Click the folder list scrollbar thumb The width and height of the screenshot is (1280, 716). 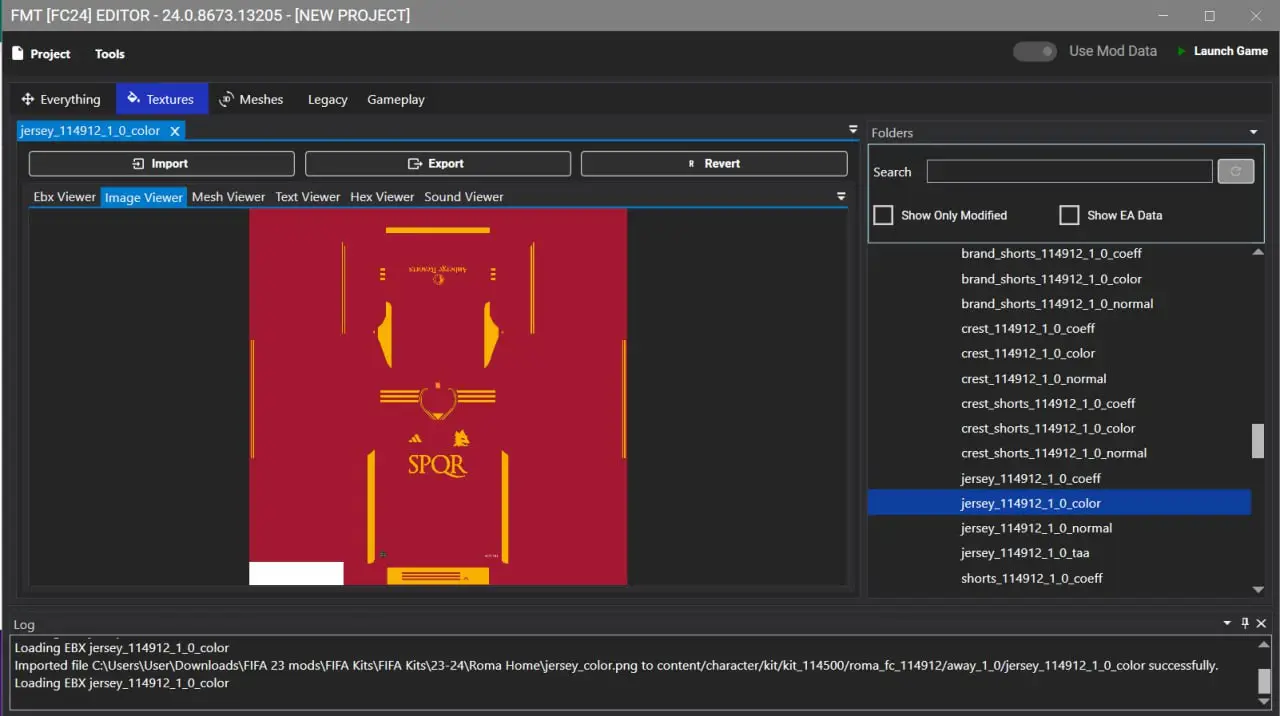click(x=1258, y=441)
